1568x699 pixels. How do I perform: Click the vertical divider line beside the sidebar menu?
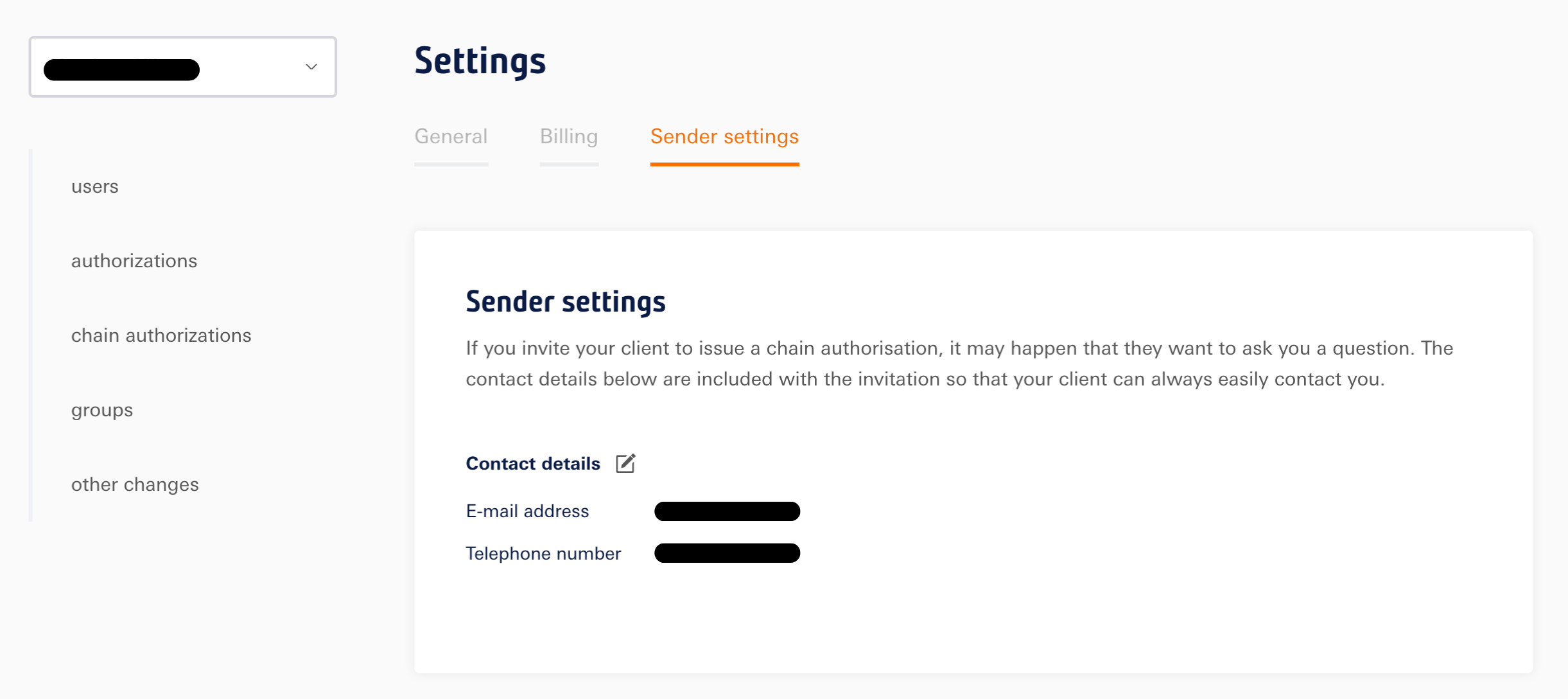pos(31,334)
